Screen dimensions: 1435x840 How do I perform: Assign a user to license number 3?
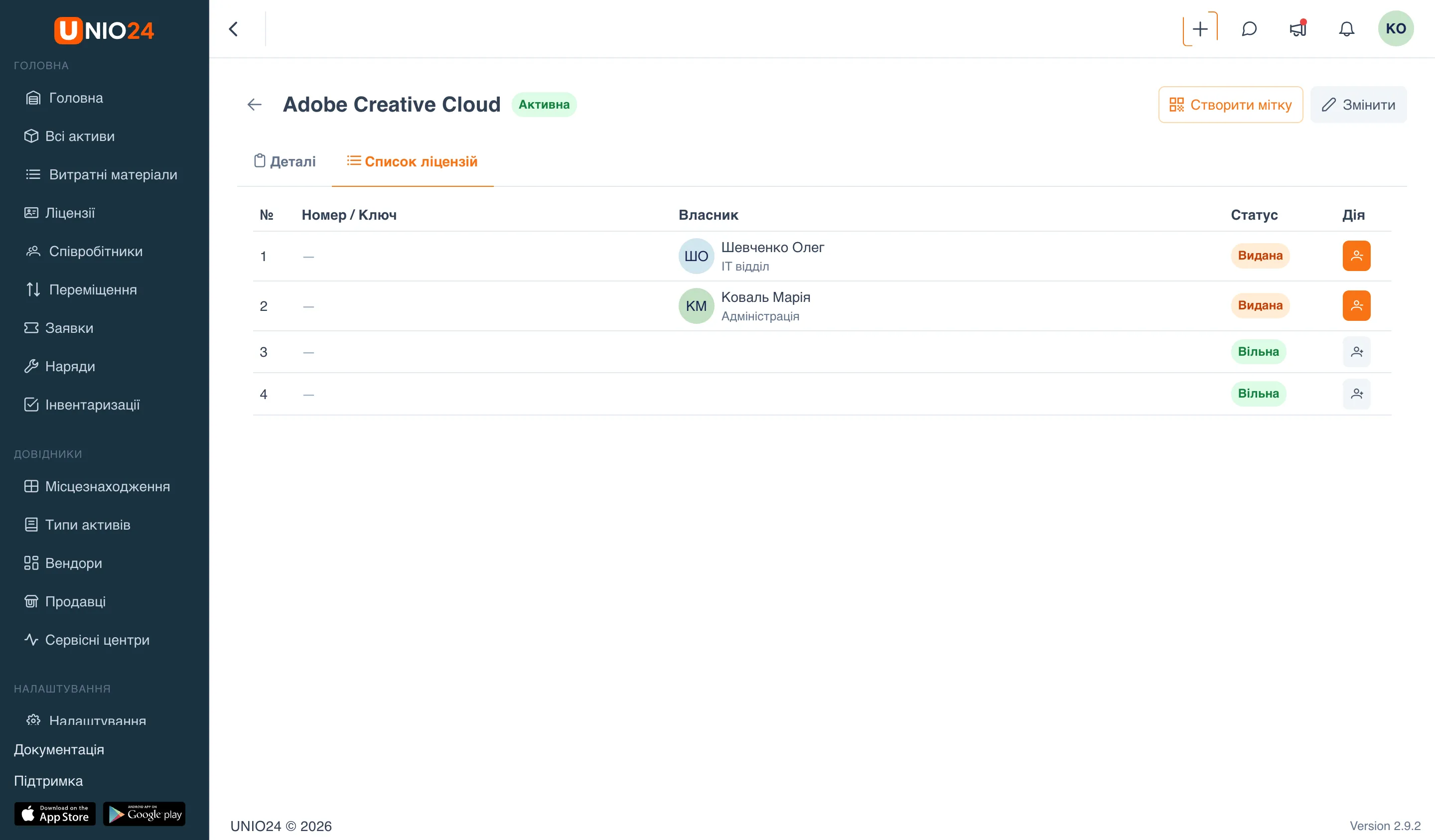pos(1356,352)
